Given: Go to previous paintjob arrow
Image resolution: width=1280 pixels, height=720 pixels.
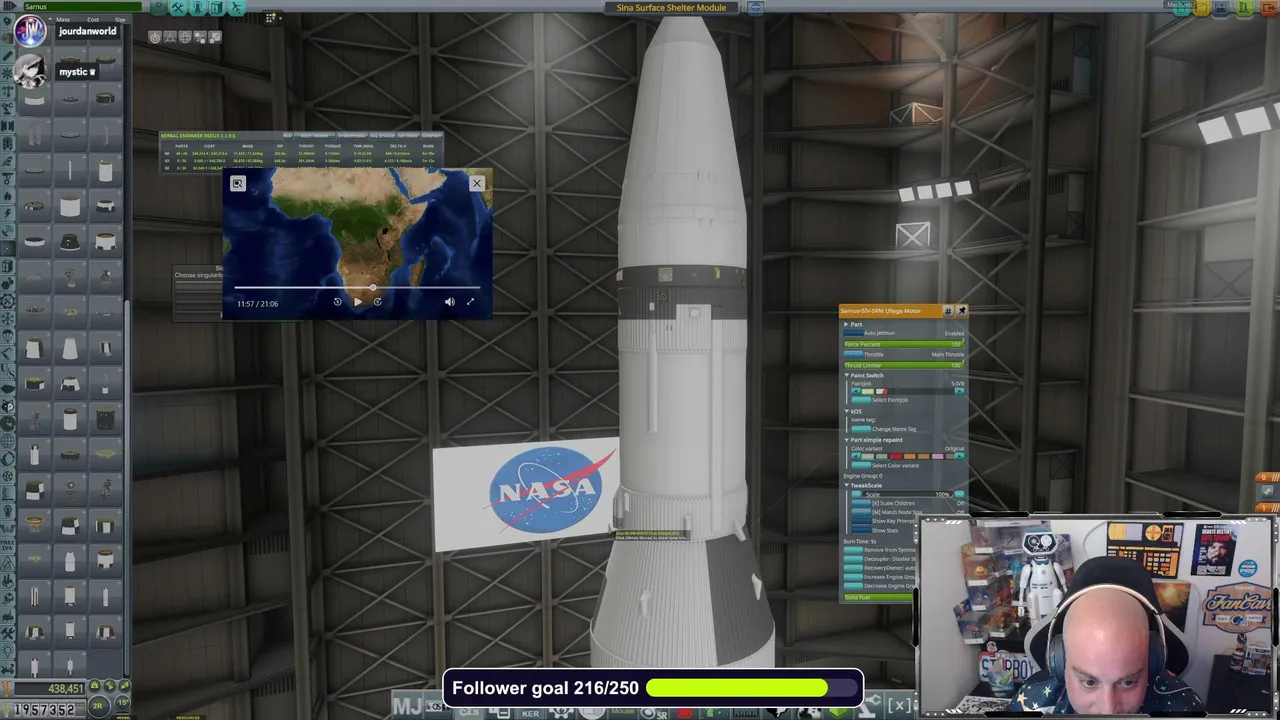Looking at the screenshot, I should point(855,391).
